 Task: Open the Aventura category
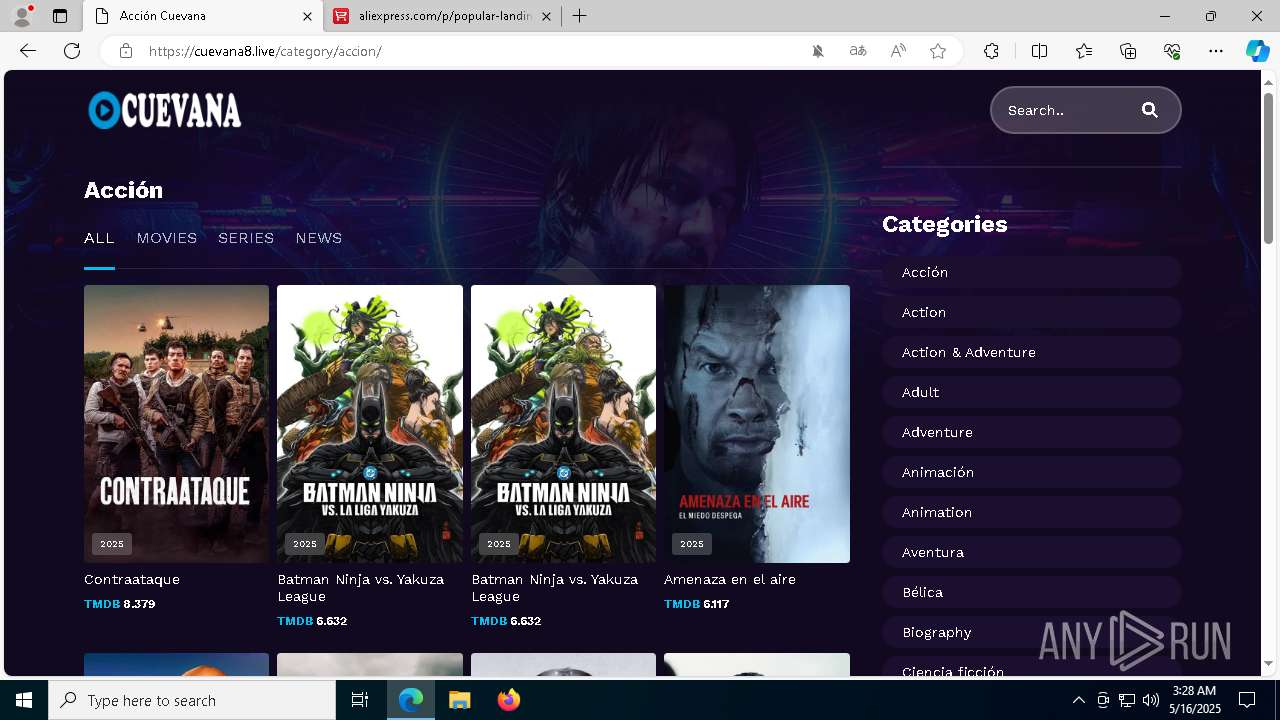click(x=1032, y=552)
